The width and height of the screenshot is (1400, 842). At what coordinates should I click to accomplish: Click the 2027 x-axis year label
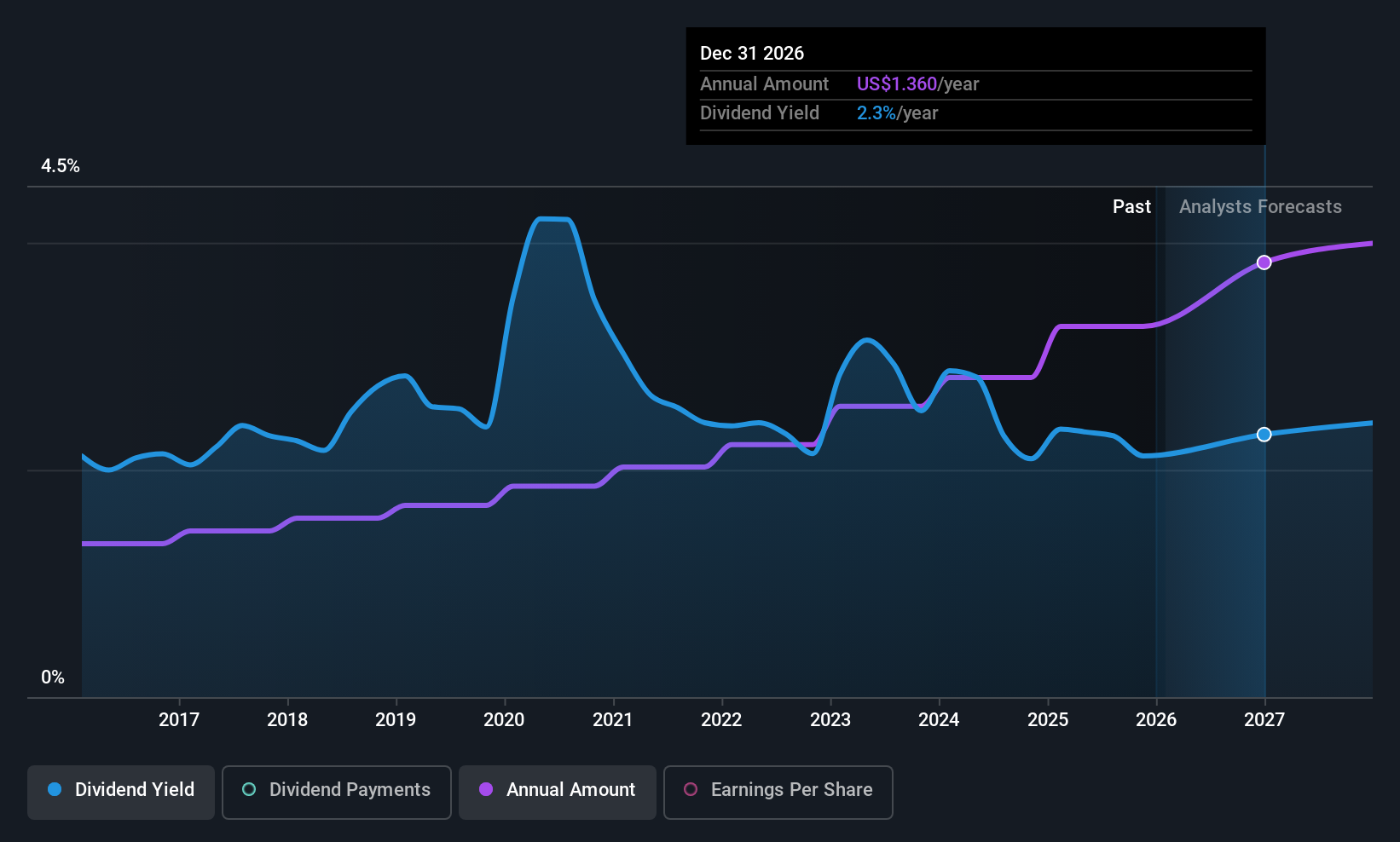tap(1264, 720)
